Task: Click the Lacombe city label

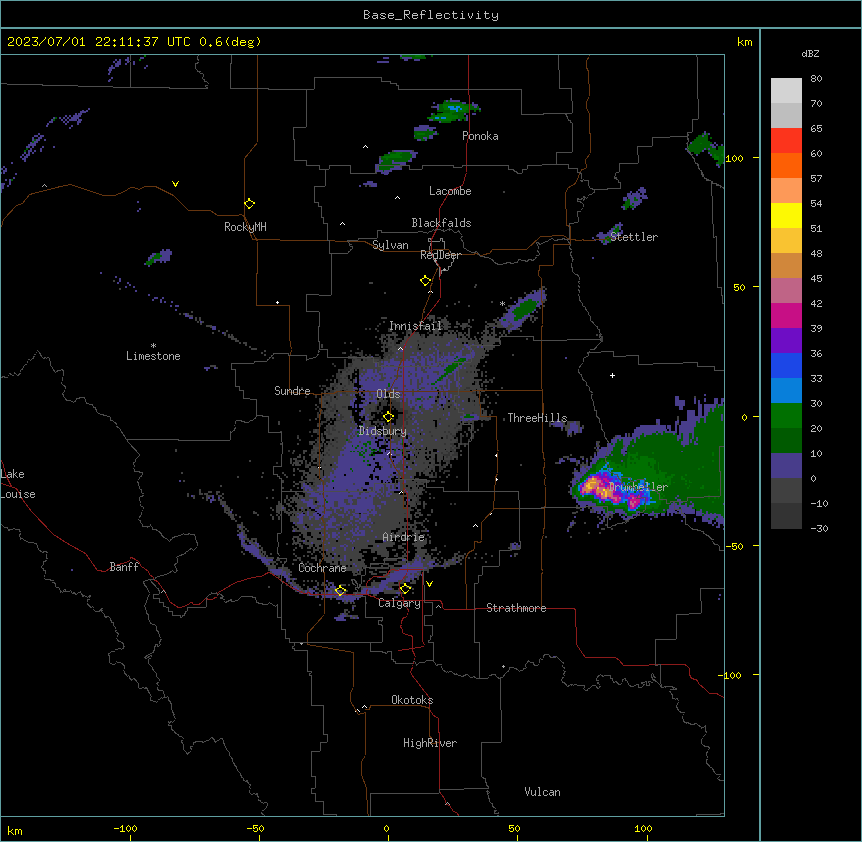Action: pos(450,191)
